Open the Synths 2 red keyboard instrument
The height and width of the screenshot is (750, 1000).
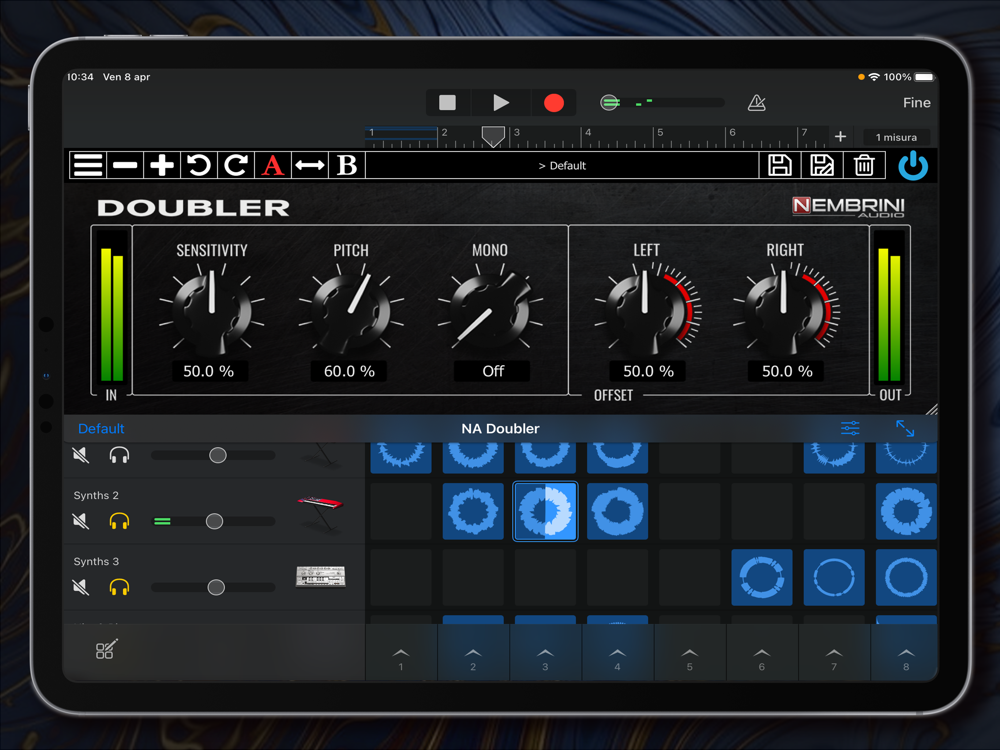click(321, 512)
